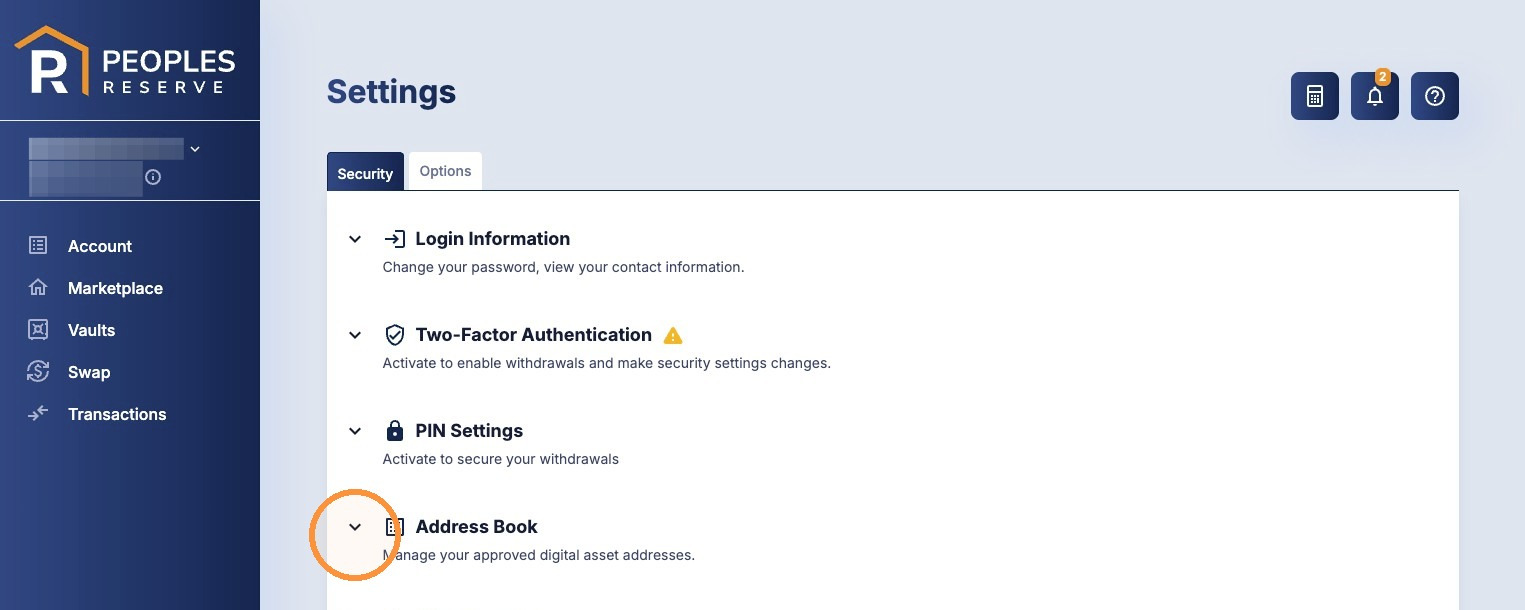Image resolution: width=1525 pixels, height=610 pixels.
Task: Switch to the Options tab
Action: 445,171
